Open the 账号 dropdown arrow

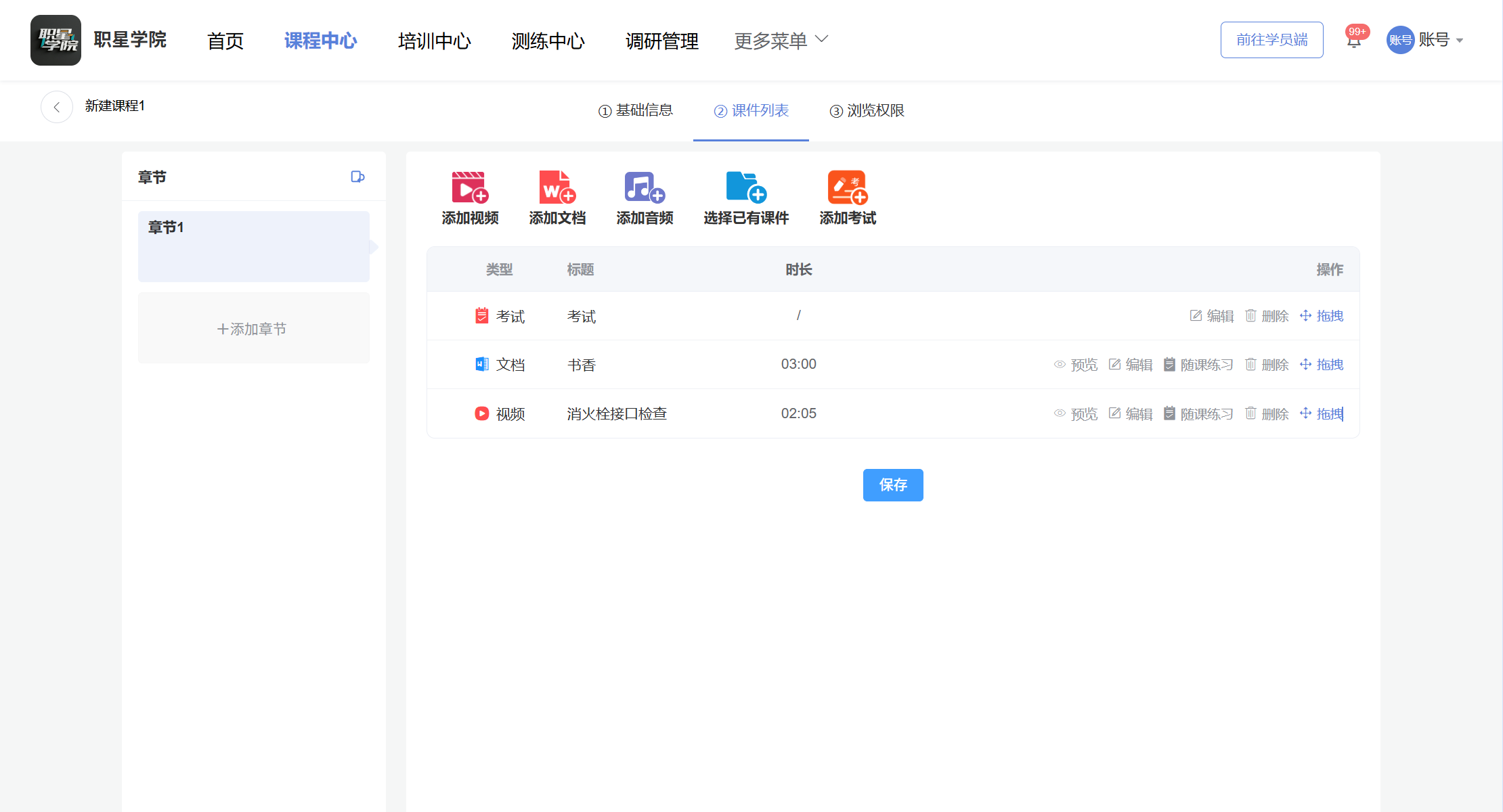[1460, 41]
